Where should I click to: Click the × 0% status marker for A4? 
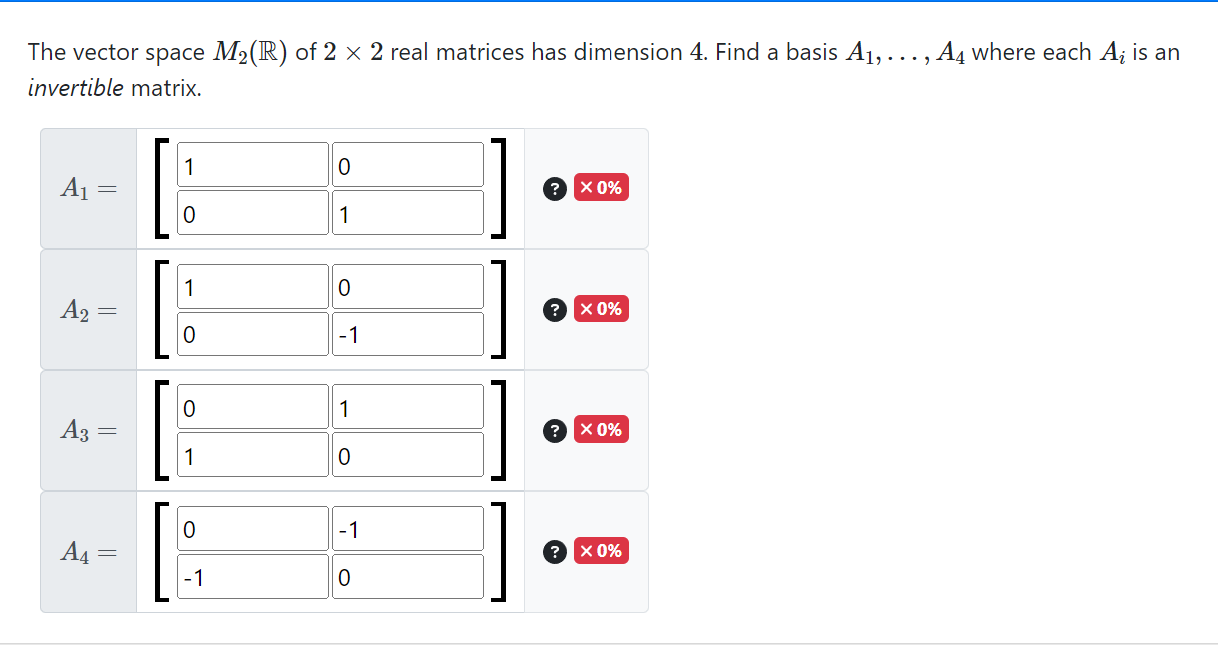[x=600, y=552]
